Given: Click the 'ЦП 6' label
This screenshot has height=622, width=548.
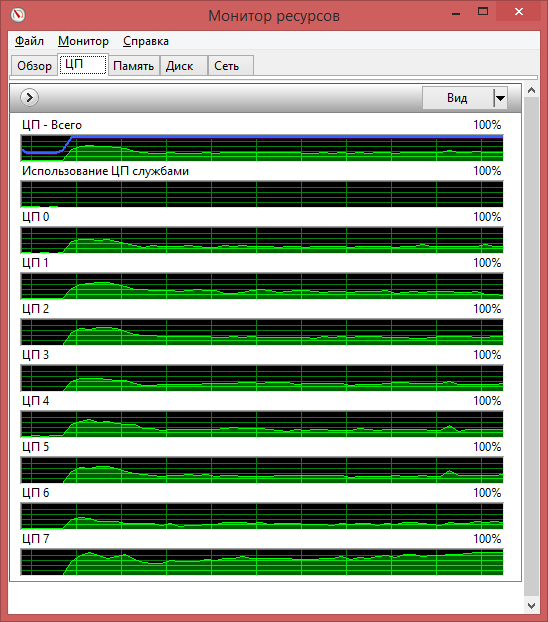Looking at the screenshot, I should (x=36, y=493).
